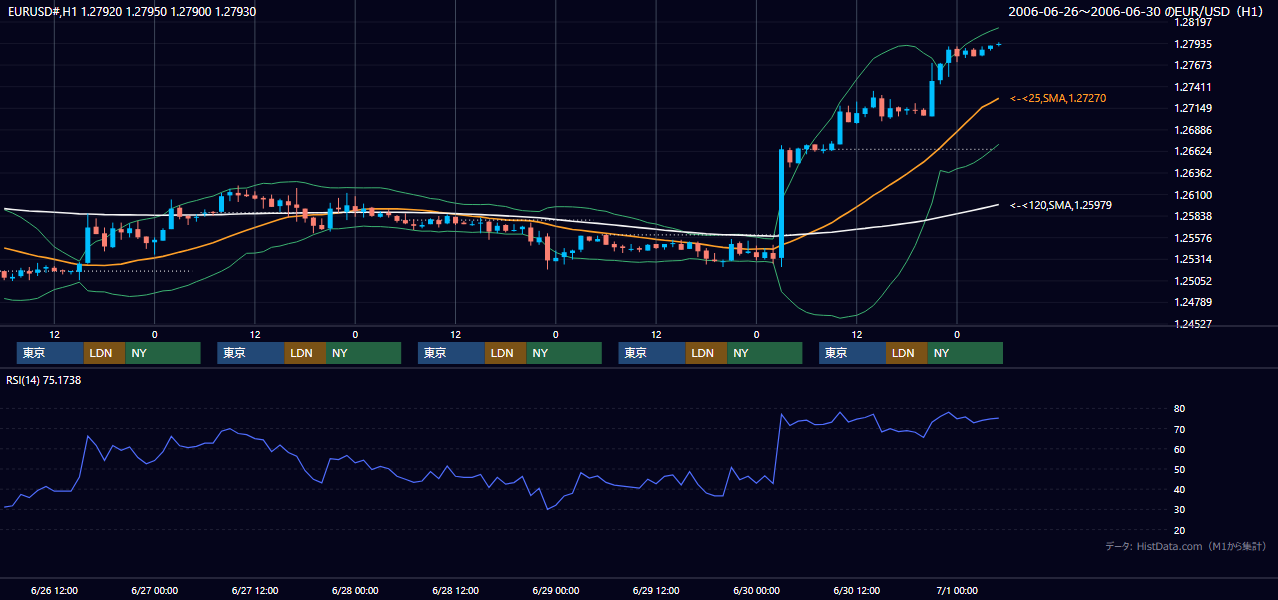Click price axis value 1.27149

pyautogui.click(x=1194, y=108)
